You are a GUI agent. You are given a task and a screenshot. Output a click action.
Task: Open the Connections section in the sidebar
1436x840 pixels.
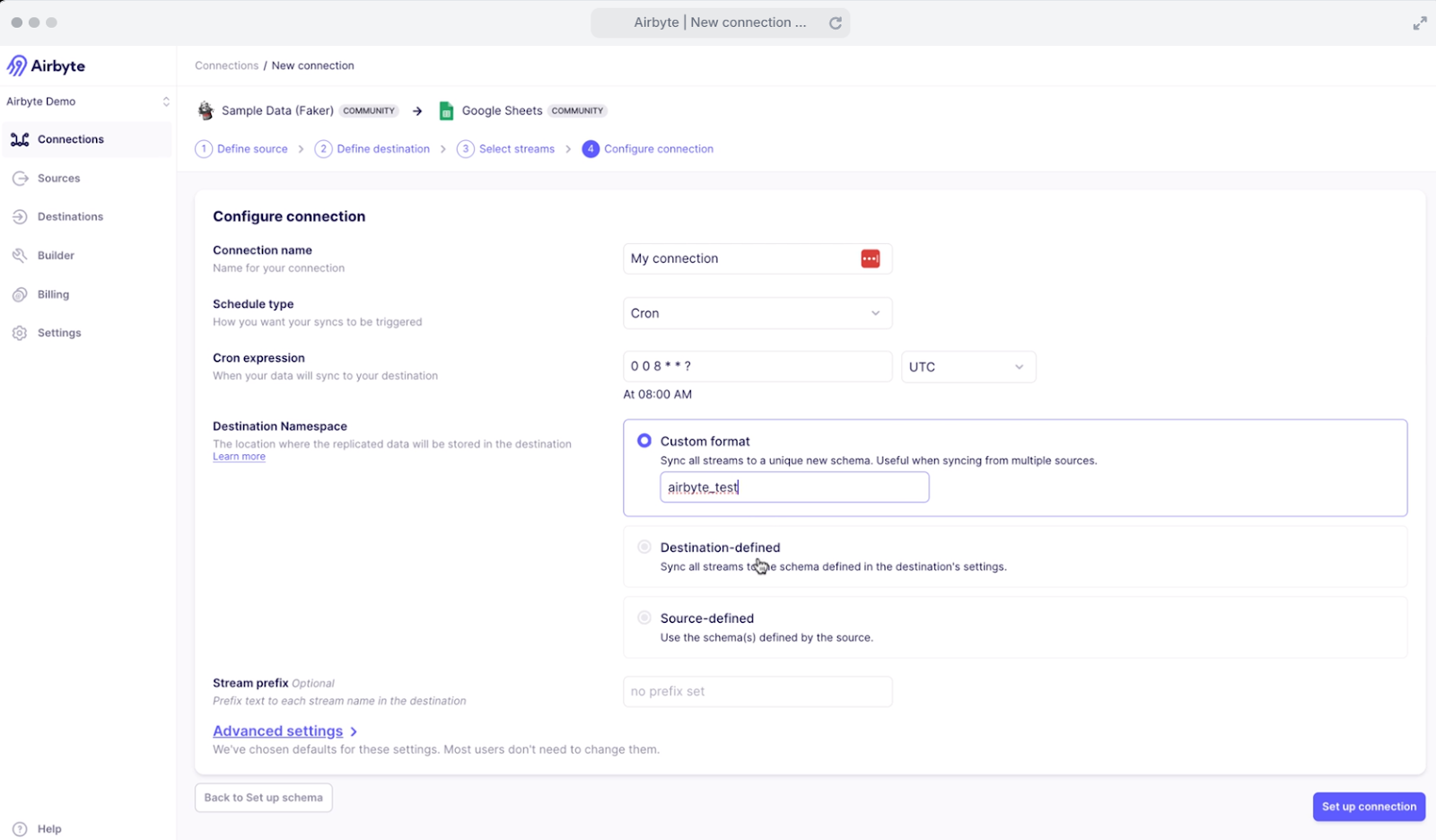pos(70,139)
